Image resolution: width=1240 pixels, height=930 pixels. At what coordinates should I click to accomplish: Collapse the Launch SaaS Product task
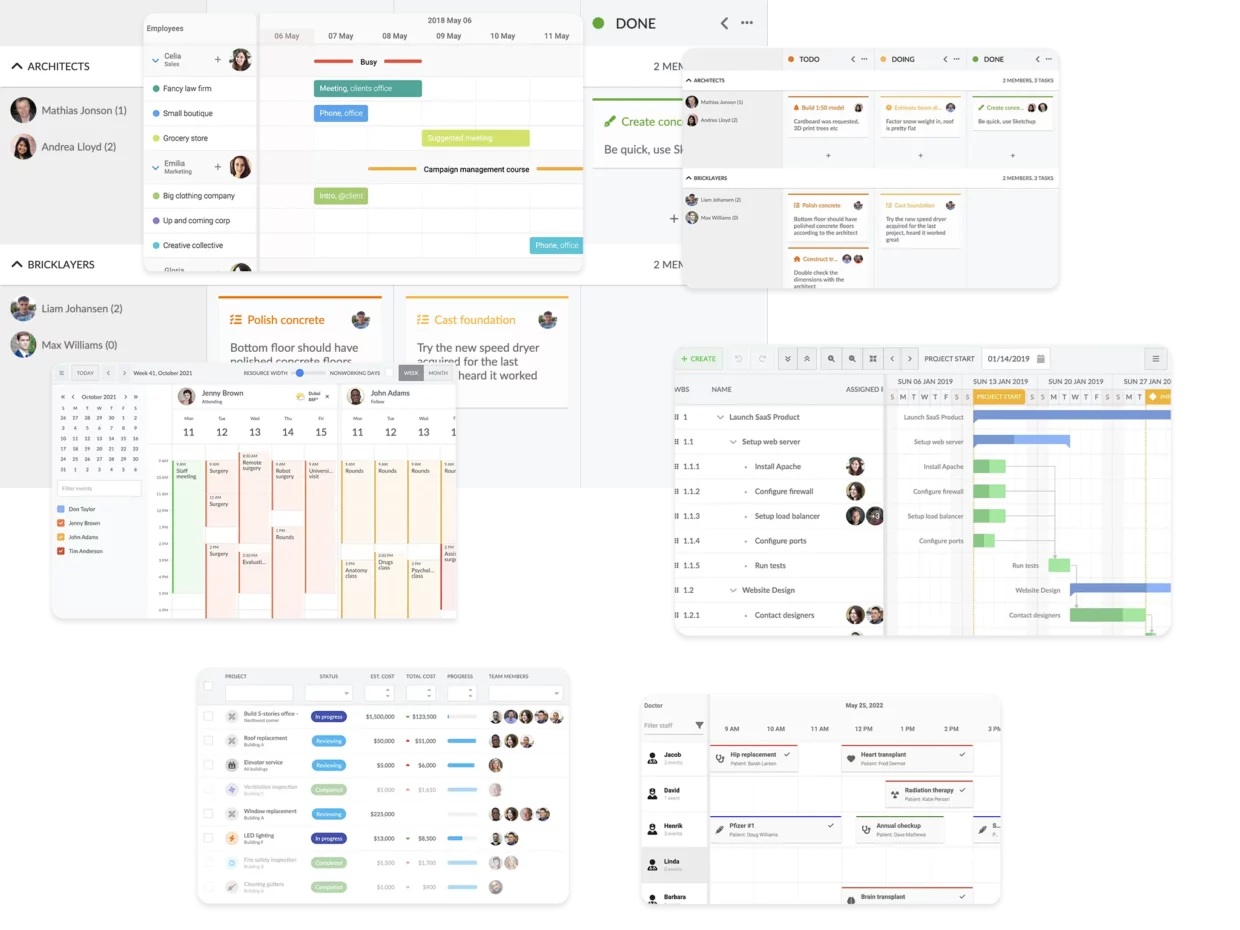(x=720, y=417)
